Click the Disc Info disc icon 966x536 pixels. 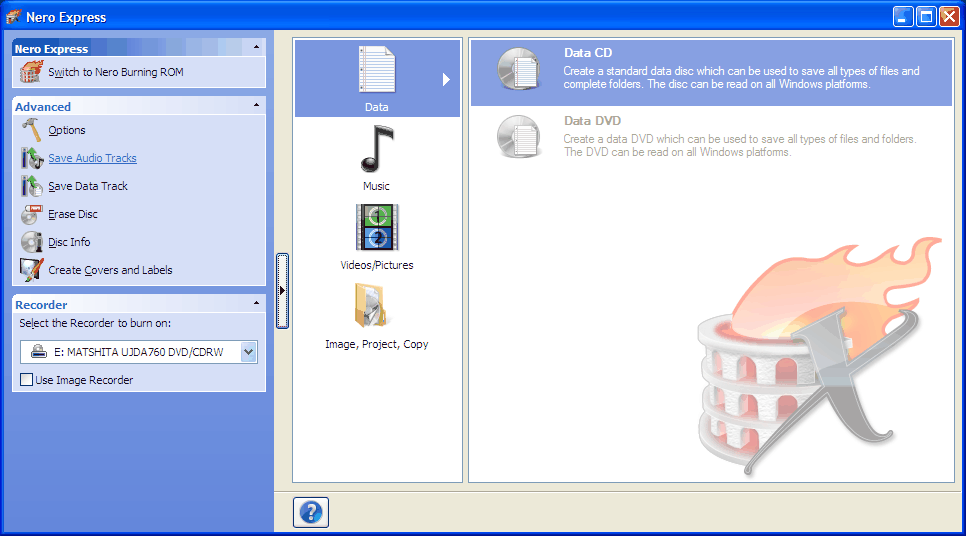click(x=31, y=242)
